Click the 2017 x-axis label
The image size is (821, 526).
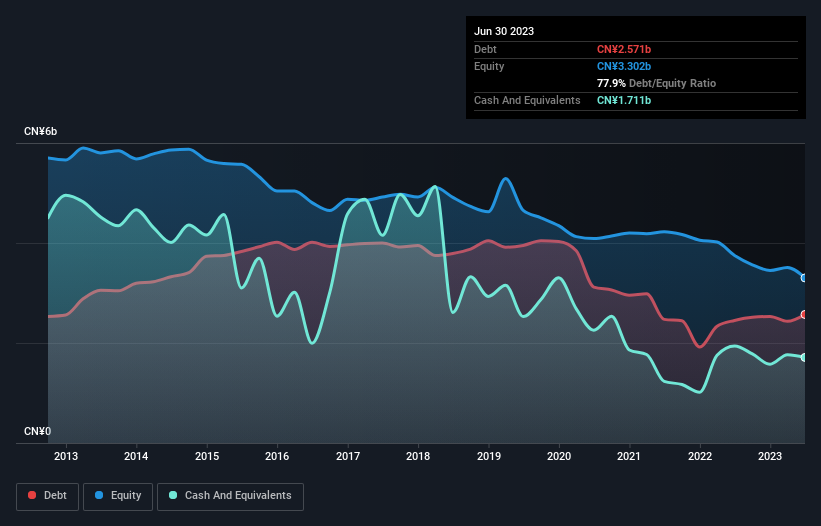348,456
